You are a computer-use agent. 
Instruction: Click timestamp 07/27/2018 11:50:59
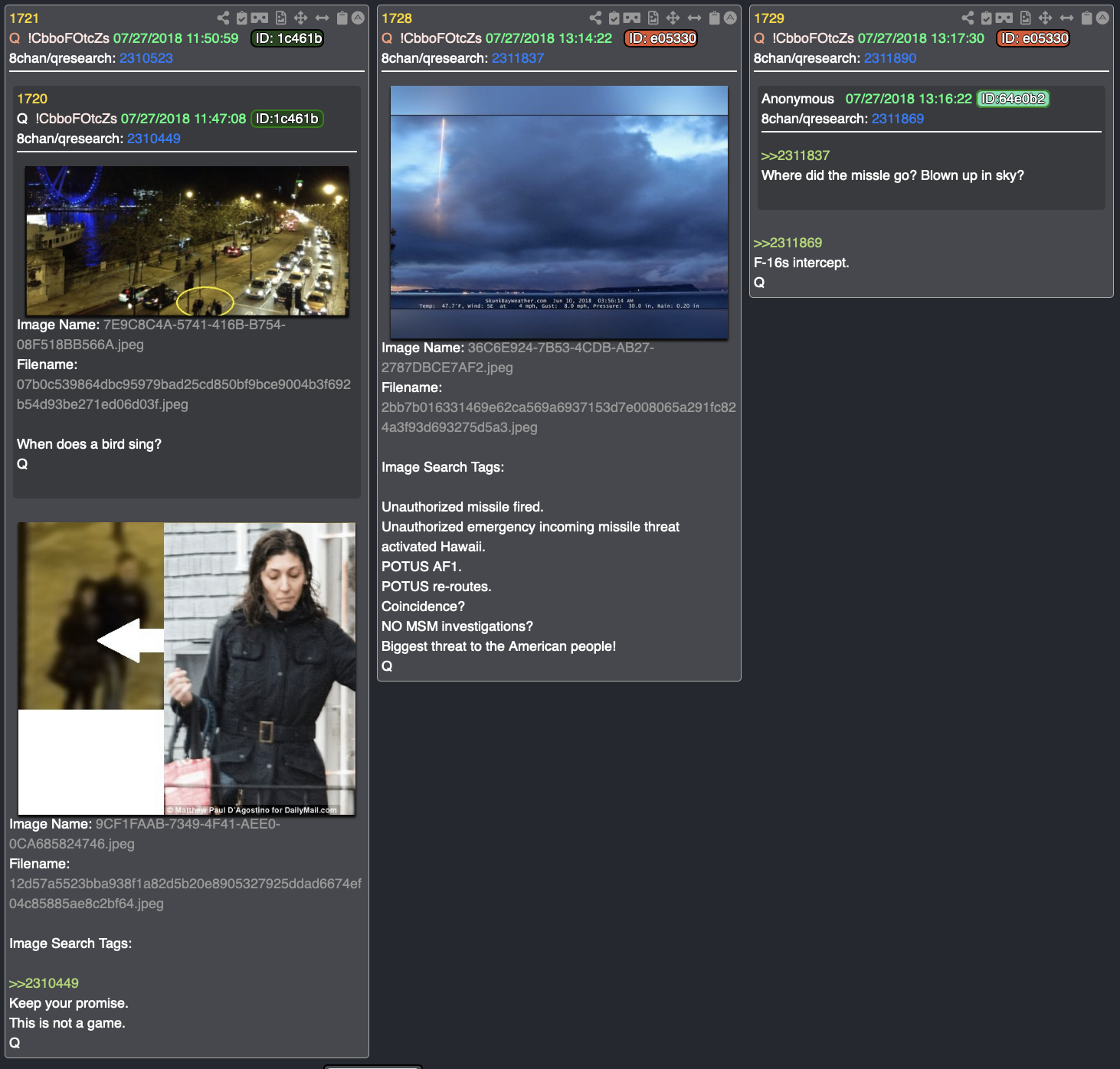[176, 38]
